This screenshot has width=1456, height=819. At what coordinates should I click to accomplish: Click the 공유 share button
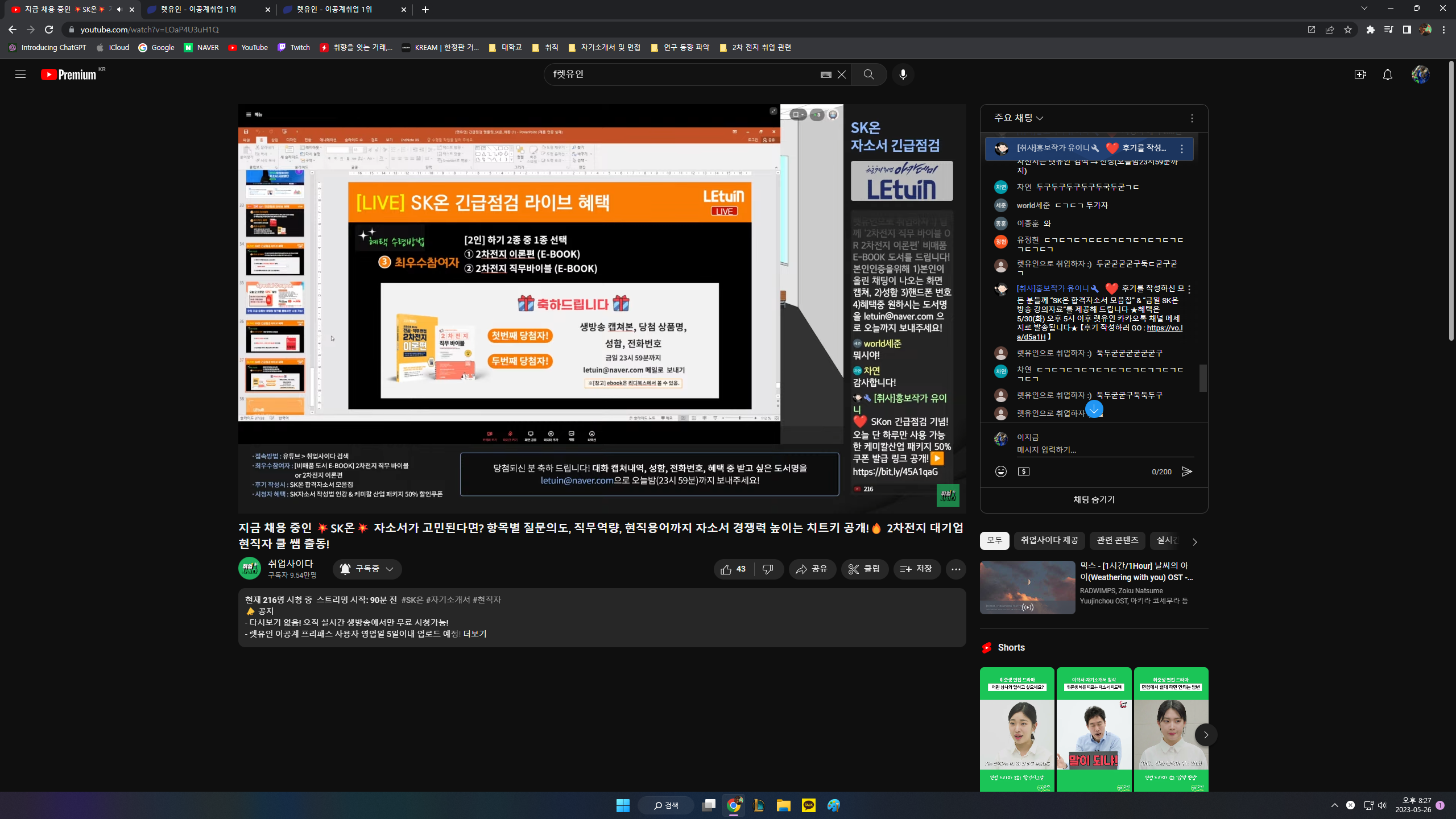tap(812, 569)
